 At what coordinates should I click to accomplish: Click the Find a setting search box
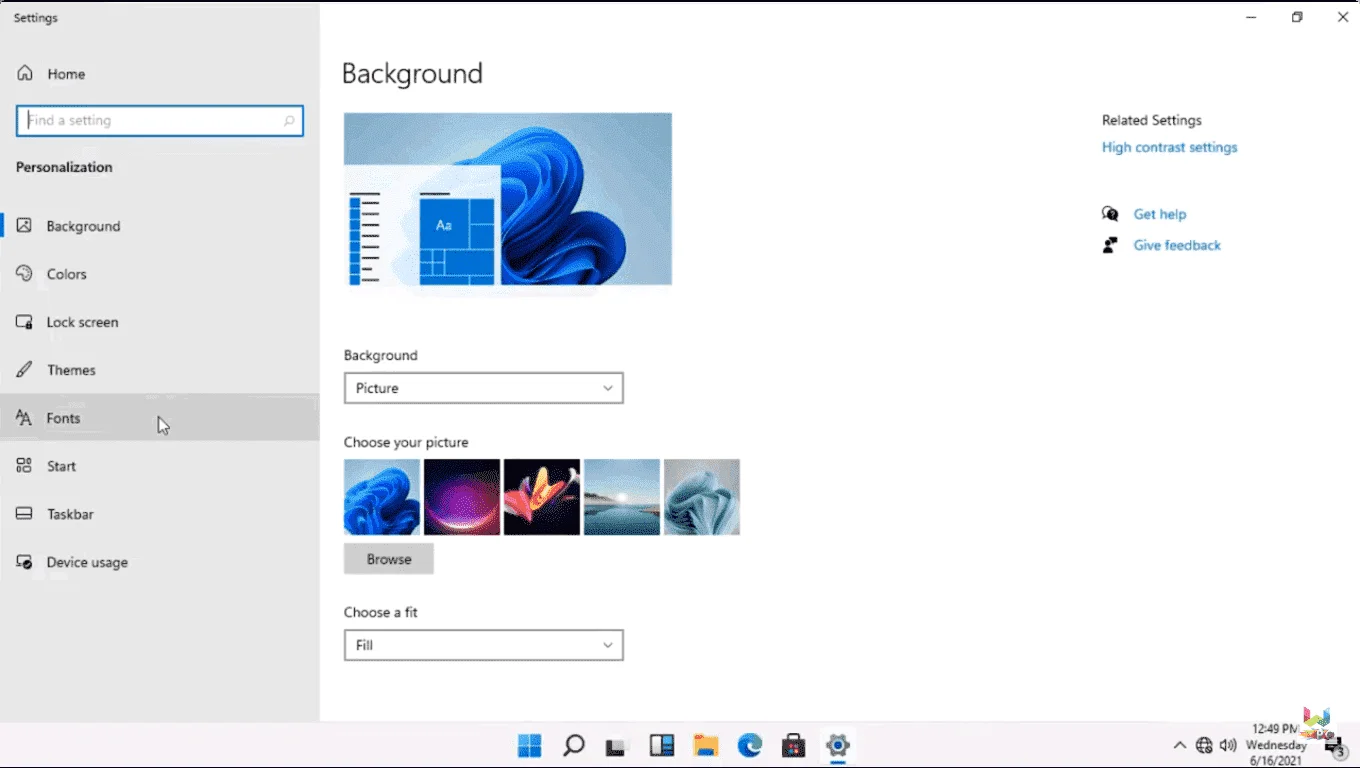pos(160,121)
